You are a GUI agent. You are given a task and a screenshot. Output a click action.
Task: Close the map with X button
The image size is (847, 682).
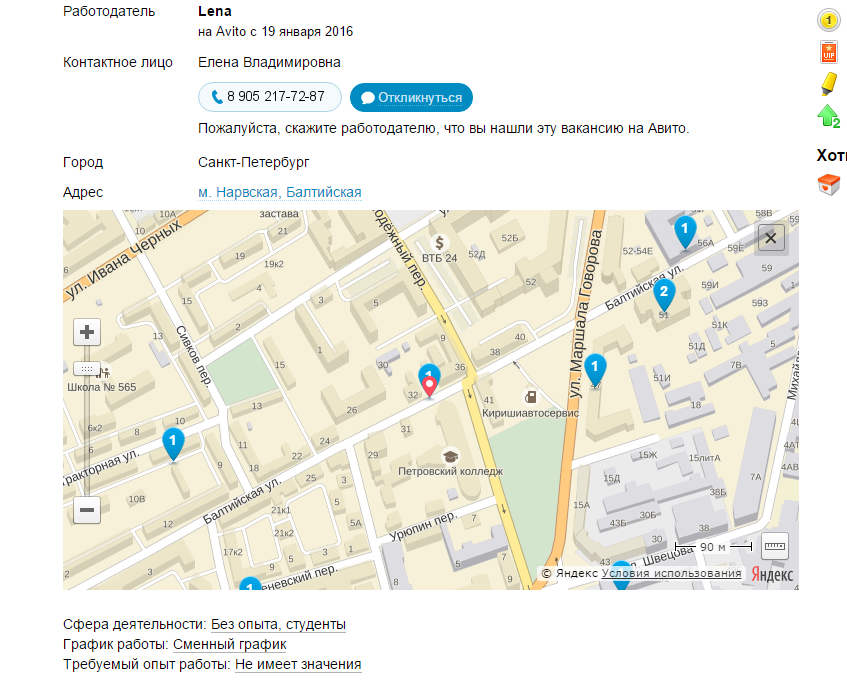pos(770,237)
